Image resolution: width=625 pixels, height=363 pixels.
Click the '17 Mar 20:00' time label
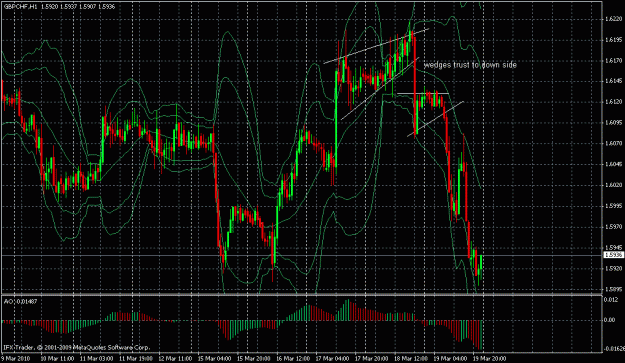pos(372,359)
